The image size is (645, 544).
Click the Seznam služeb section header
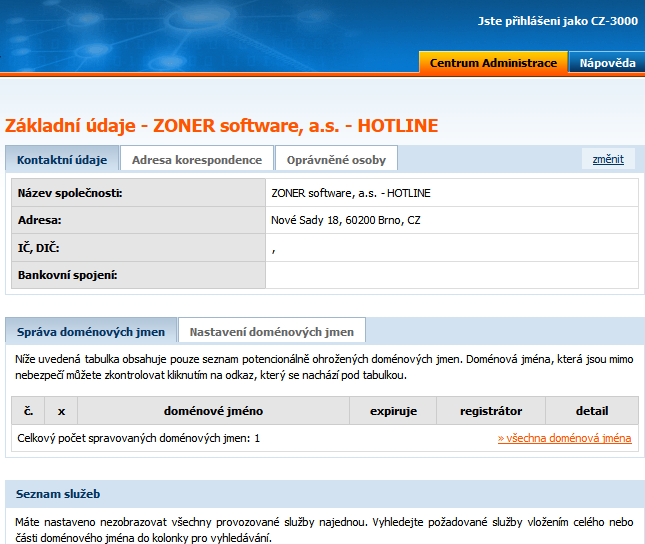click(x=58, y=494)
